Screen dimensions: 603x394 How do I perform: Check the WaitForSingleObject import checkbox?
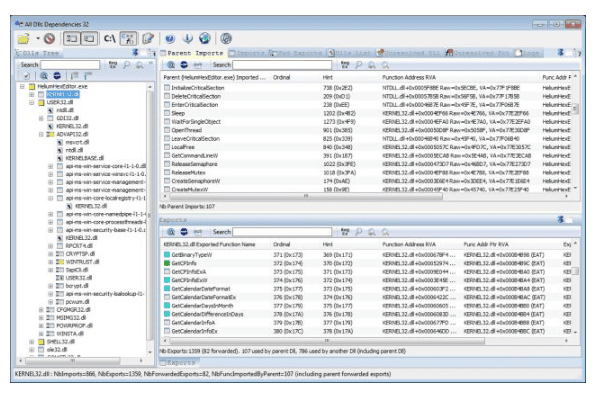point(167,121)
